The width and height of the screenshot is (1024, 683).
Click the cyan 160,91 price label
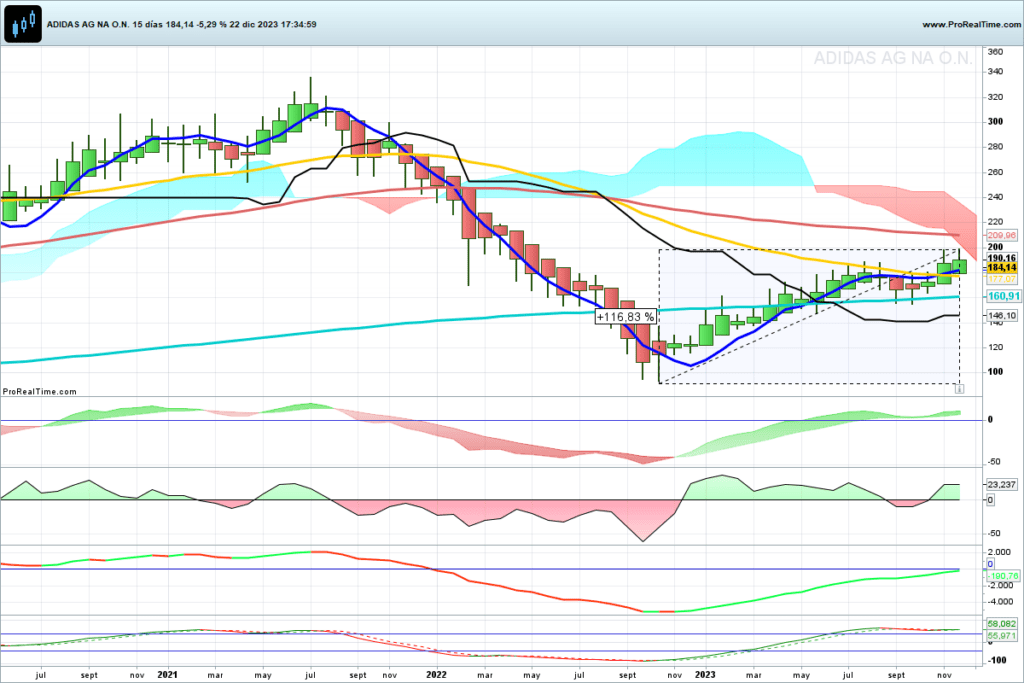(x=1003, y=296)
